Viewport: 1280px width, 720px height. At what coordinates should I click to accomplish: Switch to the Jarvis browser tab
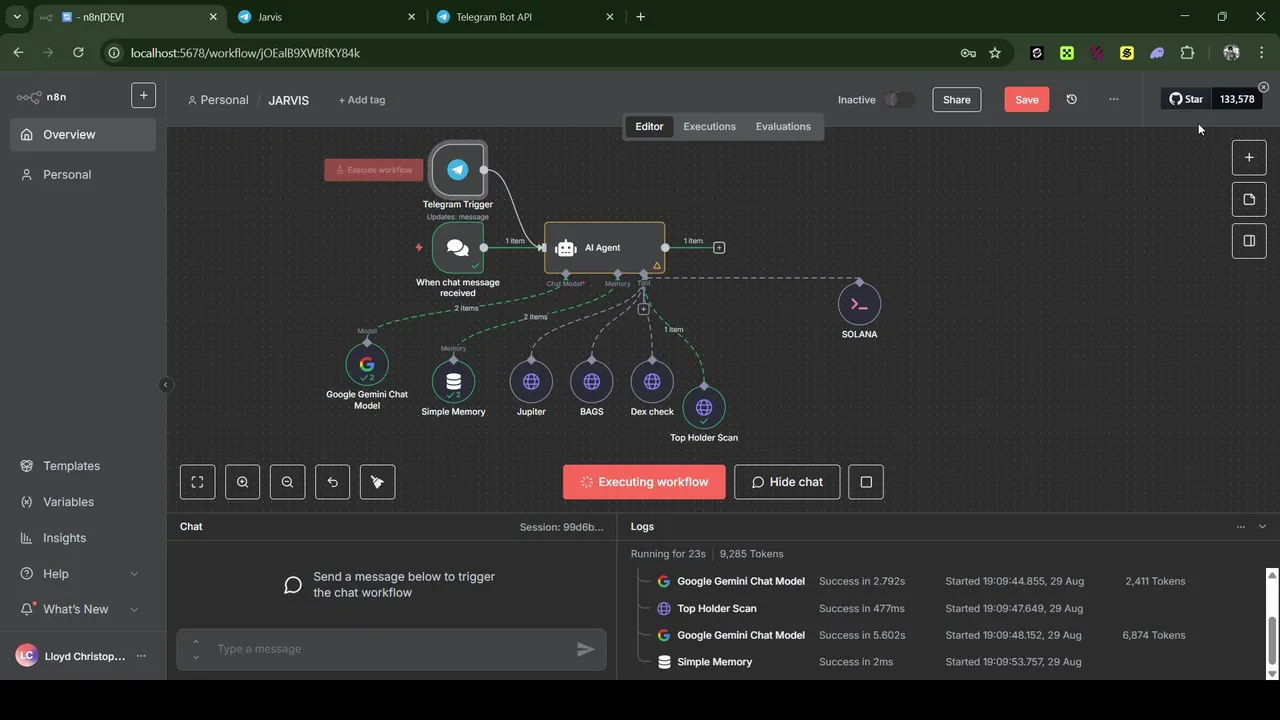coord(328,17)
